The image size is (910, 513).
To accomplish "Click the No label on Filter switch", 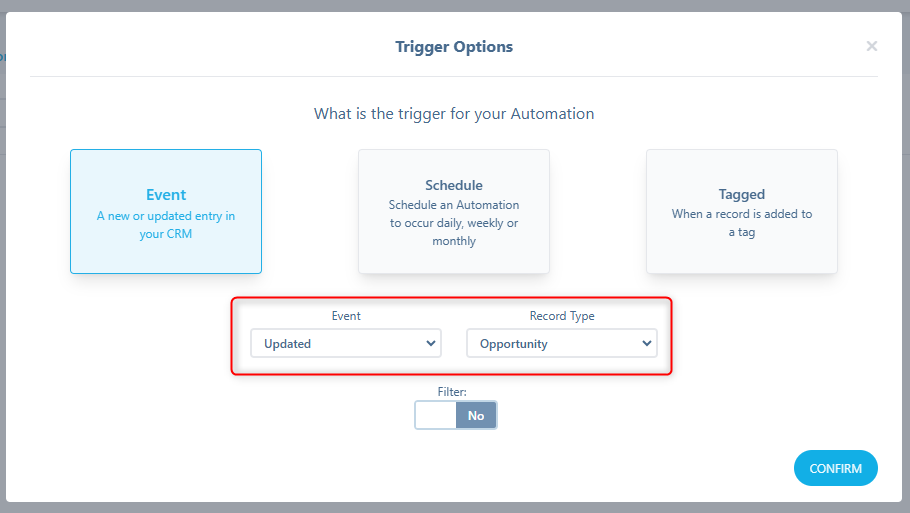I will pos(476,416).
